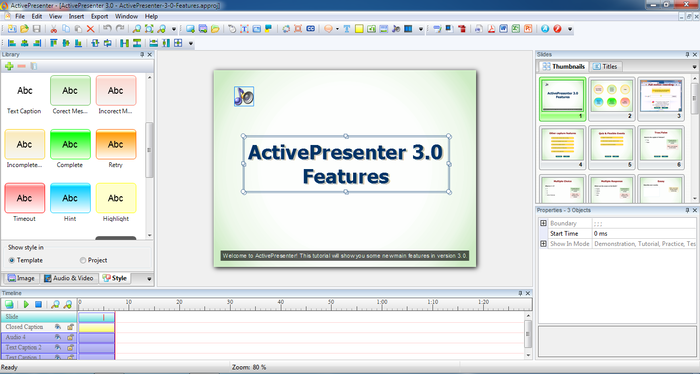
Task: Click the Save floppy disk icon
Action: coord(37,29)
